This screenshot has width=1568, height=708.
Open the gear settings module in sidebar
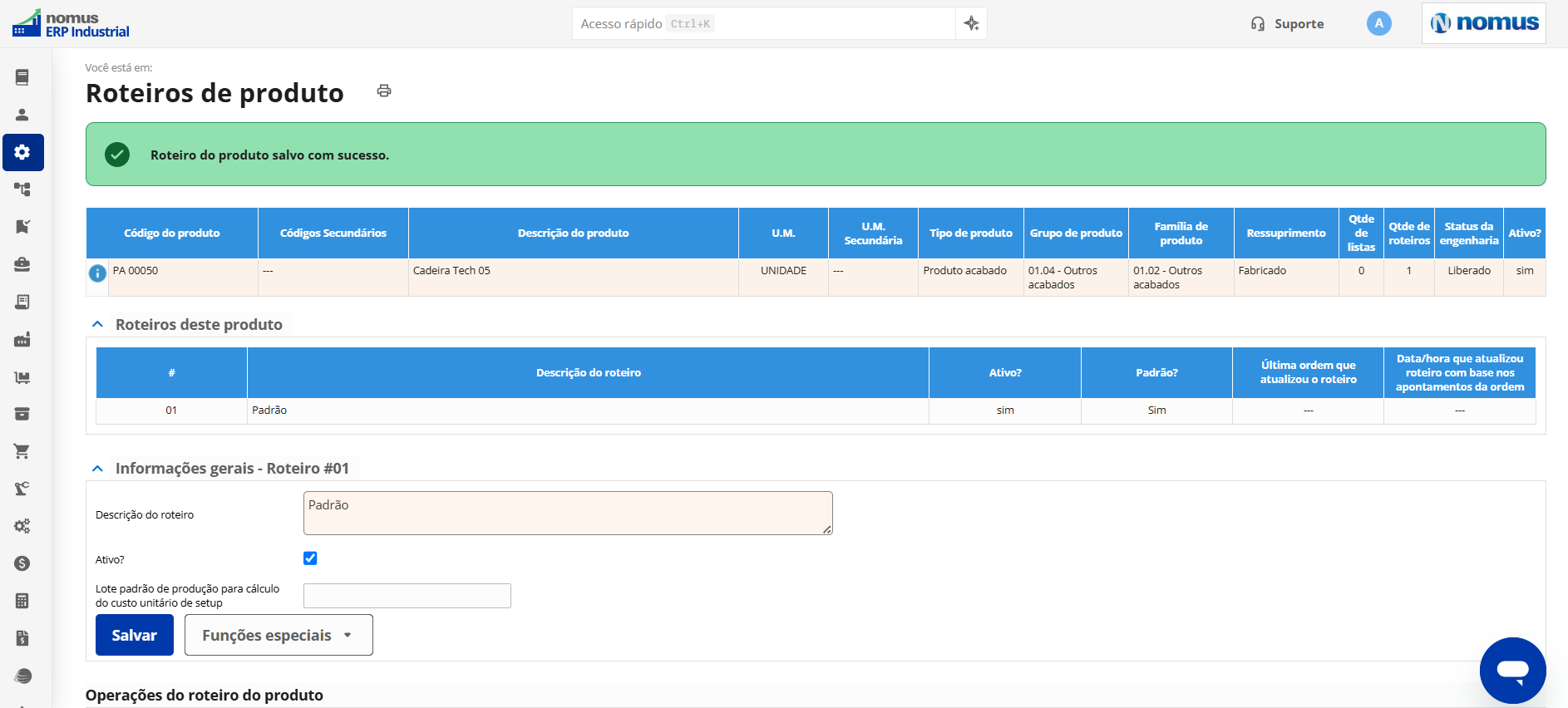[x=22, y=152]
